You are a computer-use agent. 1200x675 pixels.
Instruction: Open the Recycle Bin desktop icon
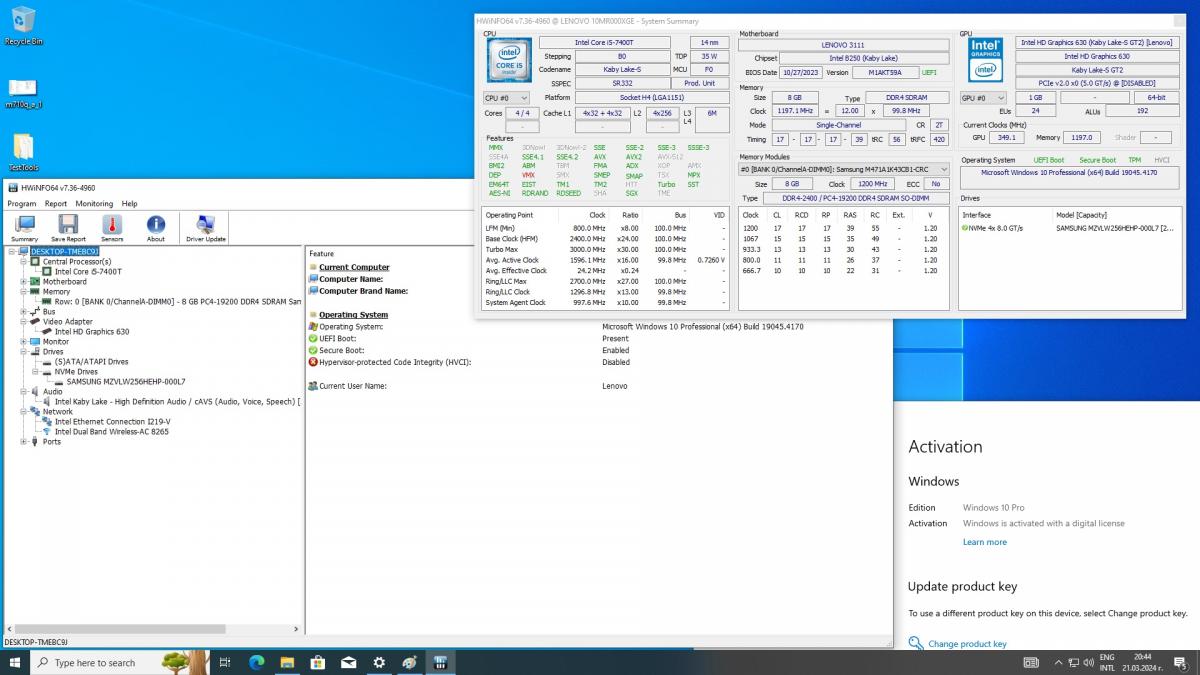pos(23,26)
